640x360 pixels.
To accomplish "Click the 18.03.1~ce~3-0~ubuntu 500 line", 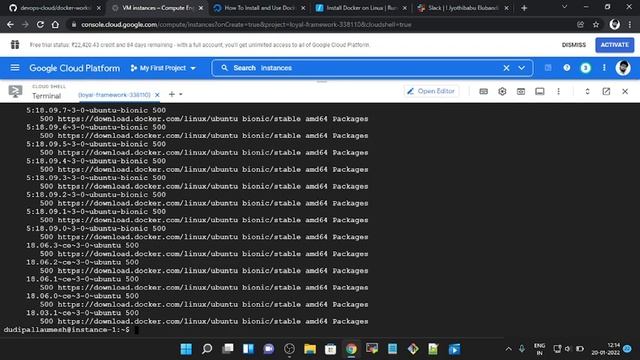I will pyautogui.click(x=82, y=313).
